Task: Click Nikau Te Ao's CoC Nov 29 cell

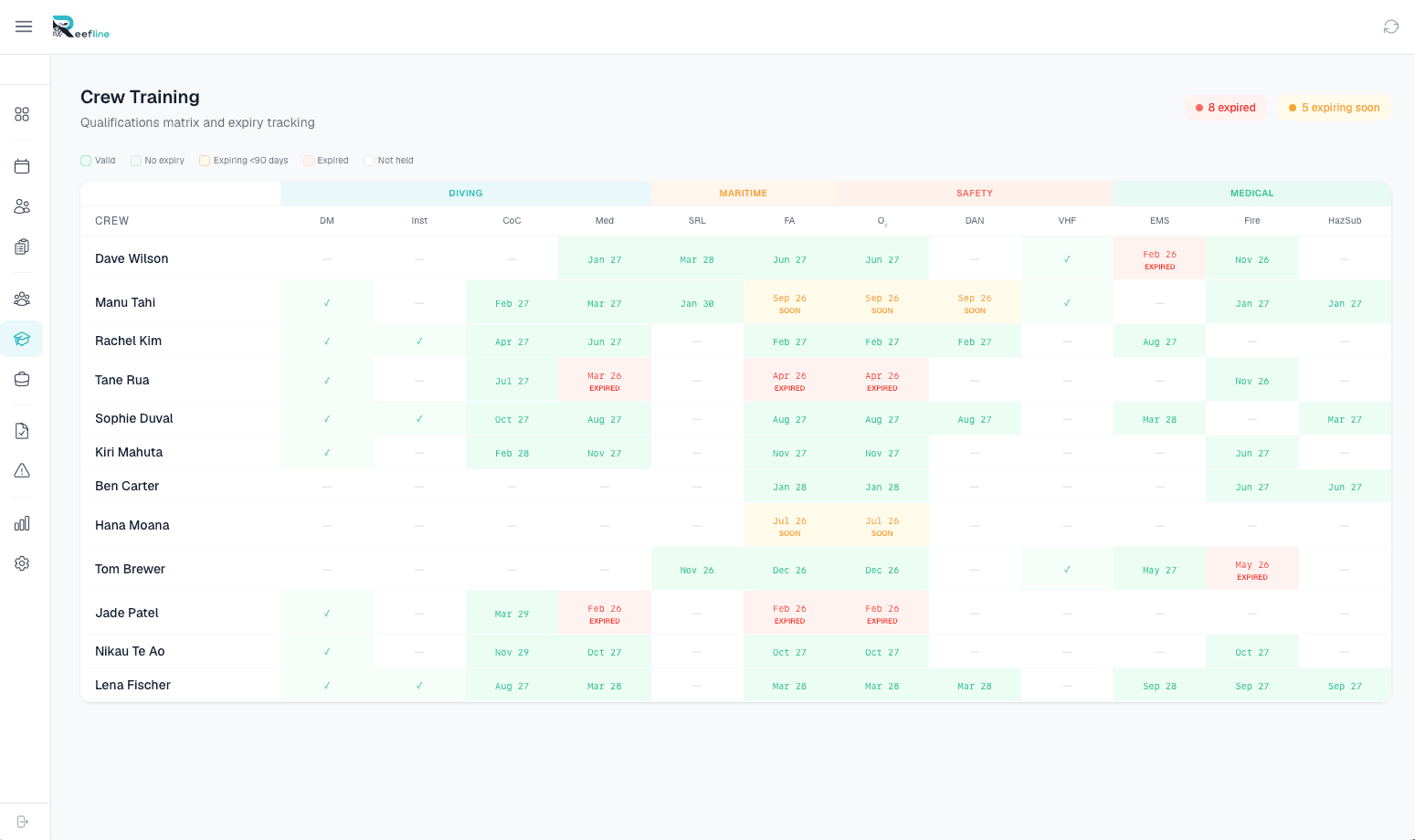Action: coord(512,652)
